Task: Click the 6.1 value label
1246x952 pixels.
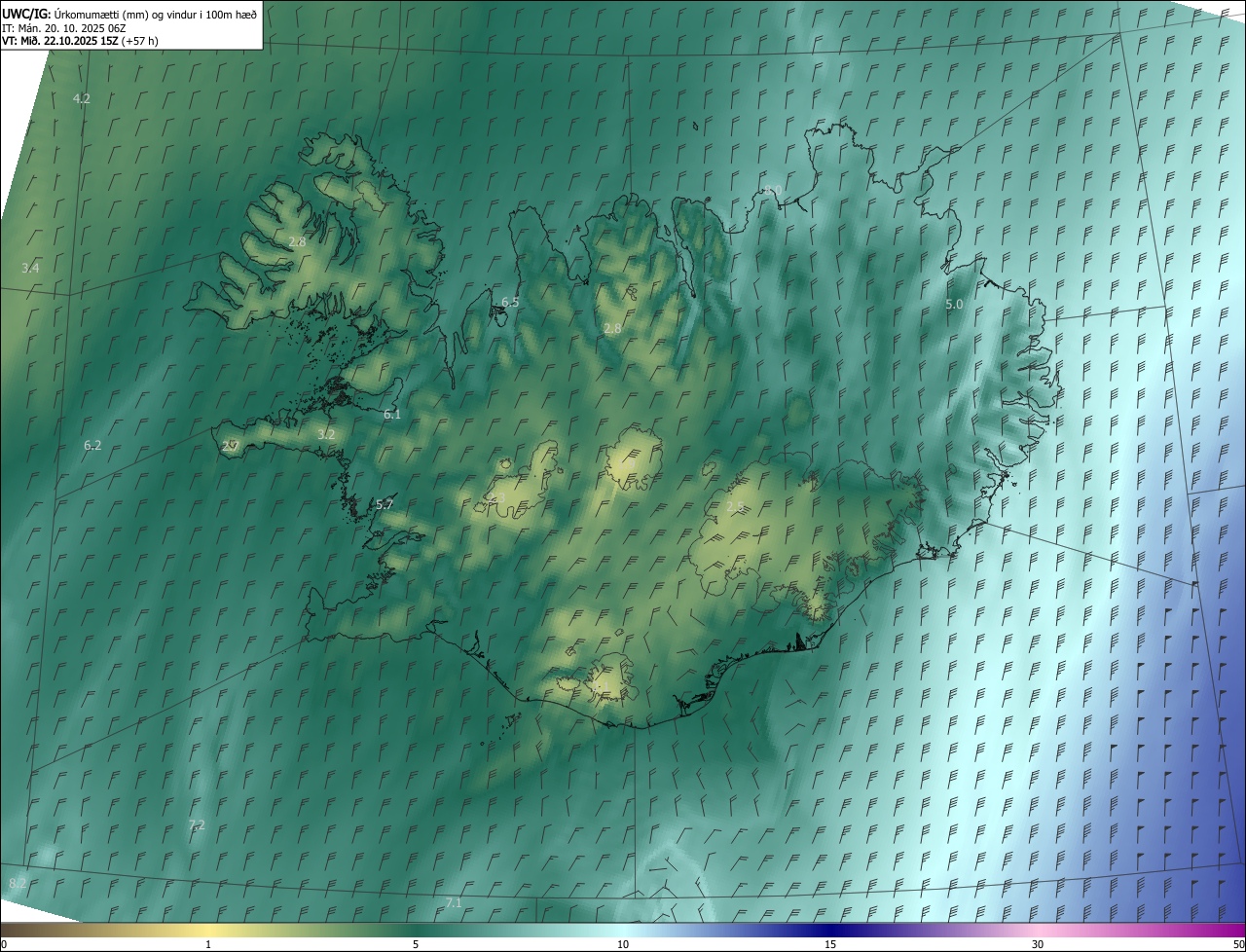Action: (392, 415)
